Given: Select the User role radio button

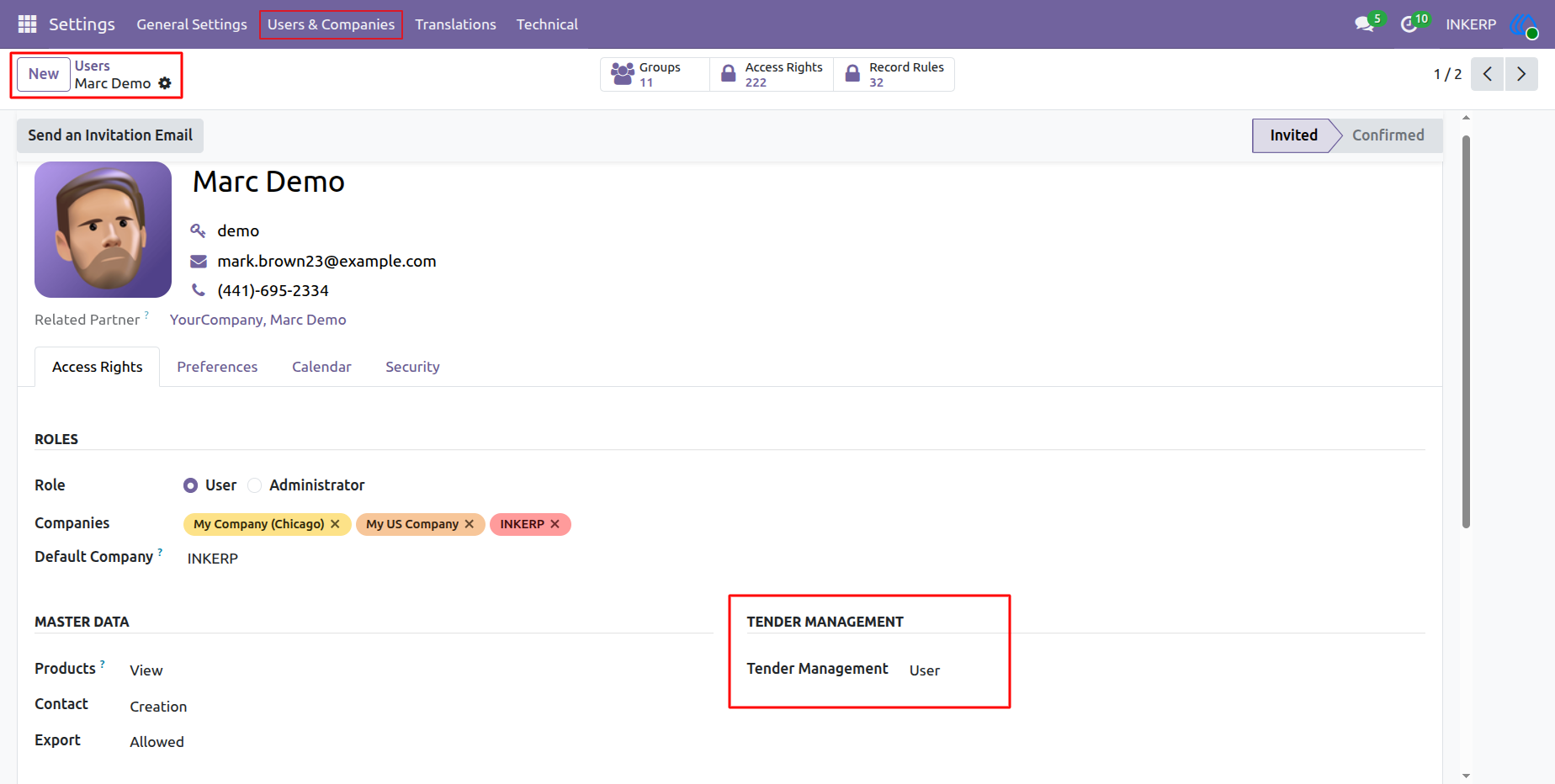Looking at the screenshot, I should click(x=190, y=485).
